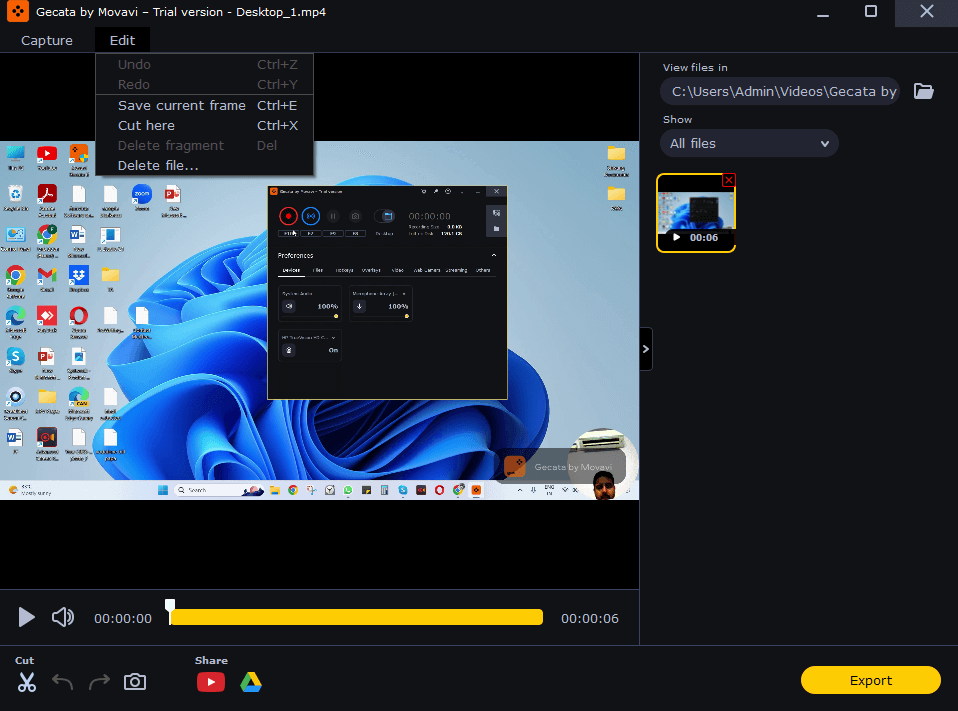Click the redo arrow in bottom toolbar
The image size is (958, 711).
point(99,682)
